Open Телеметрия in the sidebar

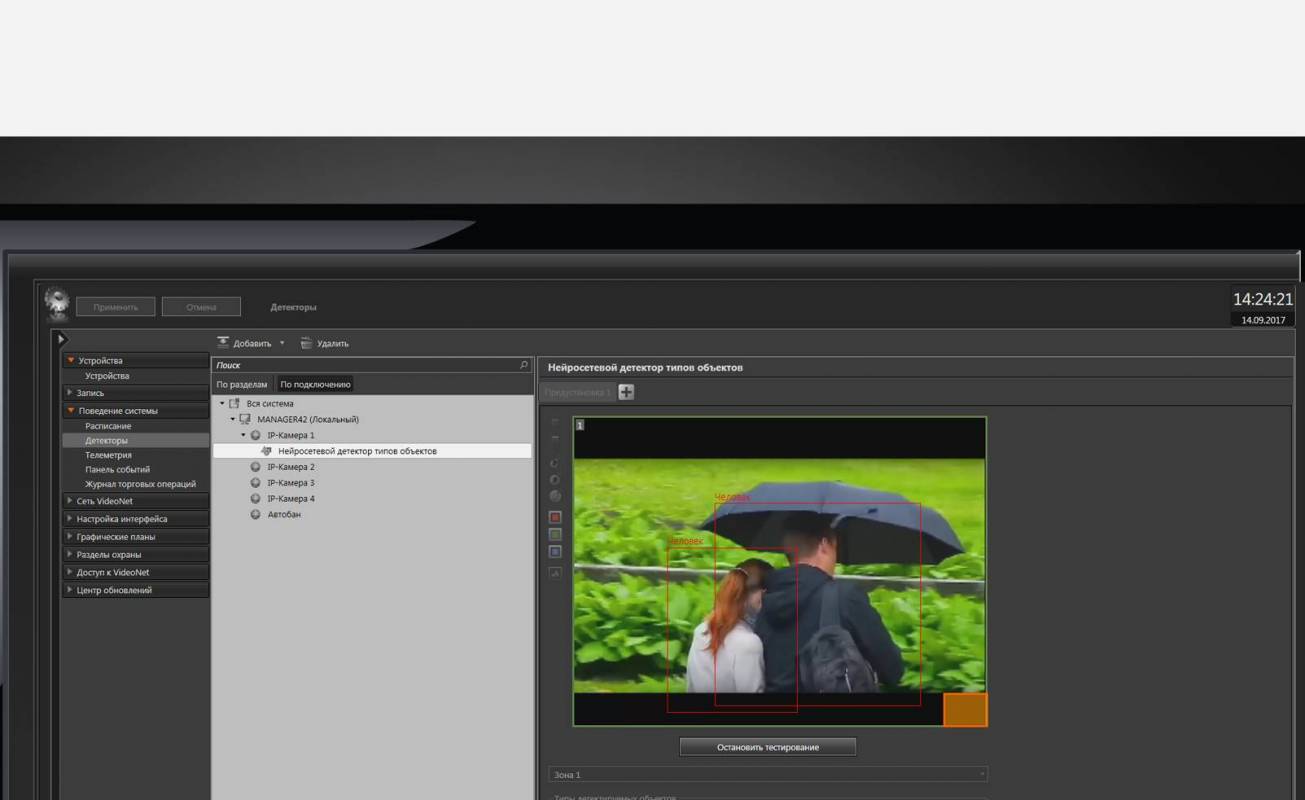[x=108, y=455]
